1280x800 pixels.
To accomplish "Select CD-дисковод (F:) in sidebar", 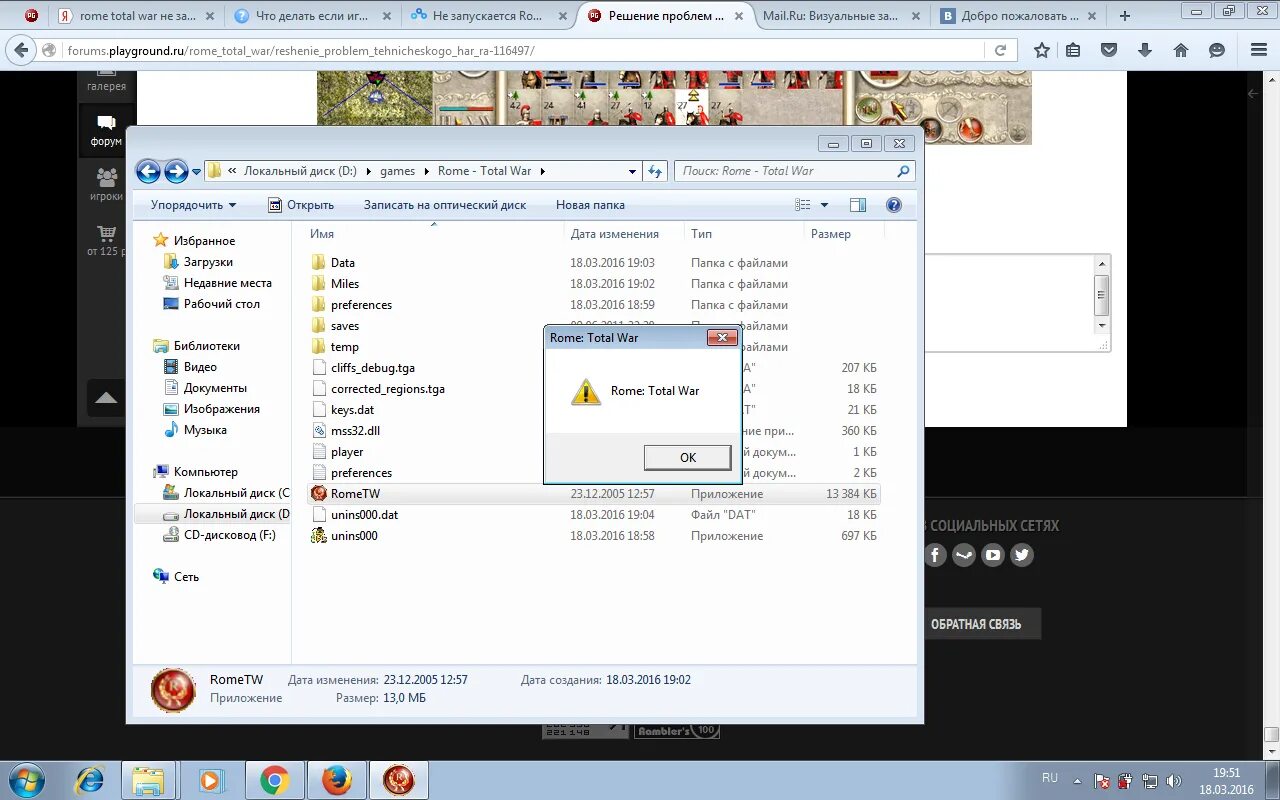I will pos(229,535).
